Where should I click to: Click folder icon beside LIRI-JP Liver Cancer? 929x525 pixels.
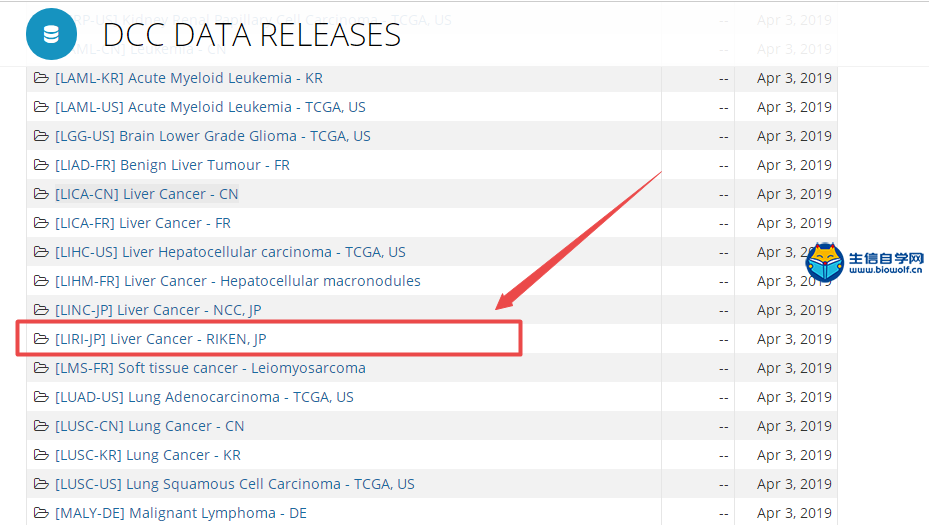point(41,339)
